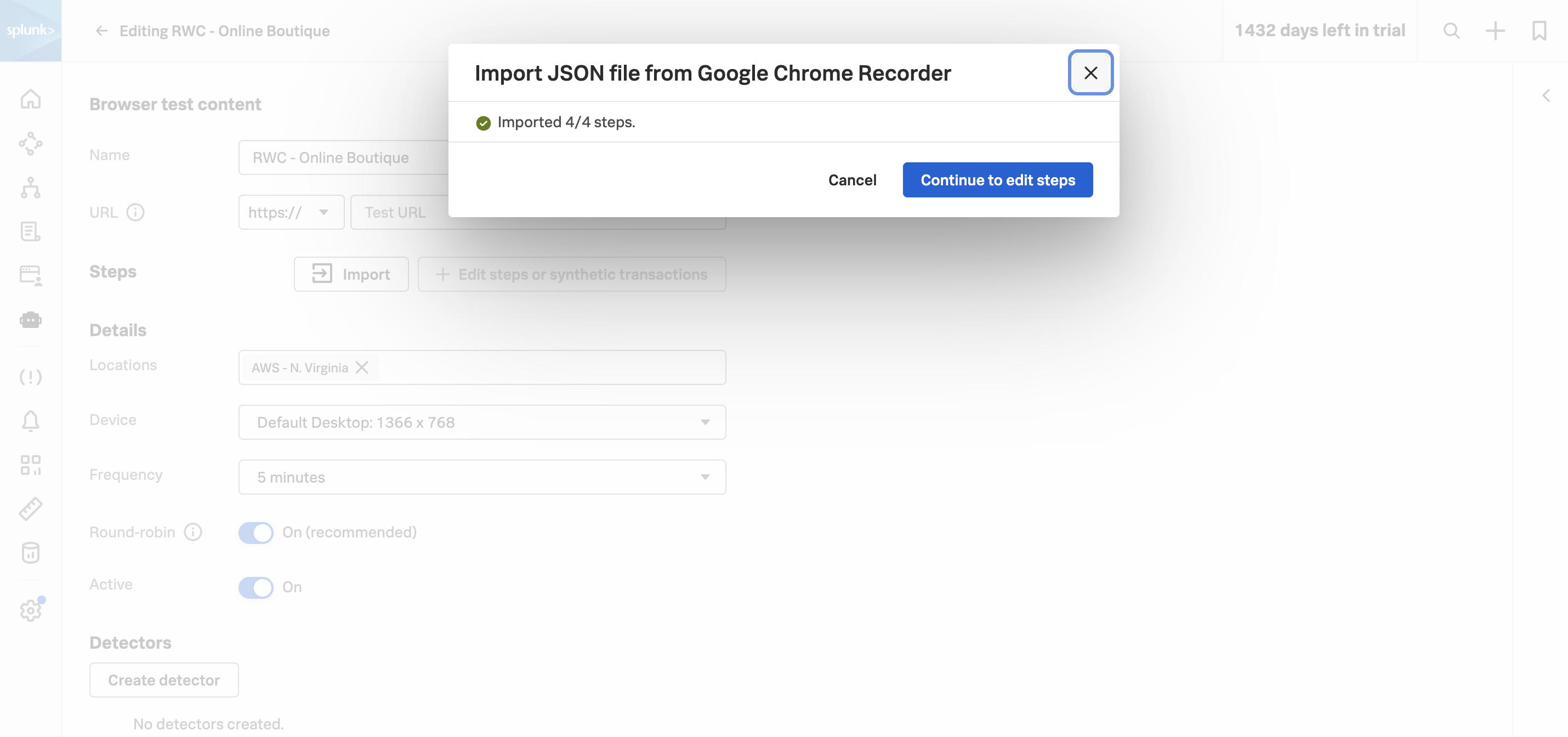The height and width of the screenshot is (737, 1568).
Task: Click the robot Synthetics sidebar icon
Action: pyautogui.click(x=31, y=320)
